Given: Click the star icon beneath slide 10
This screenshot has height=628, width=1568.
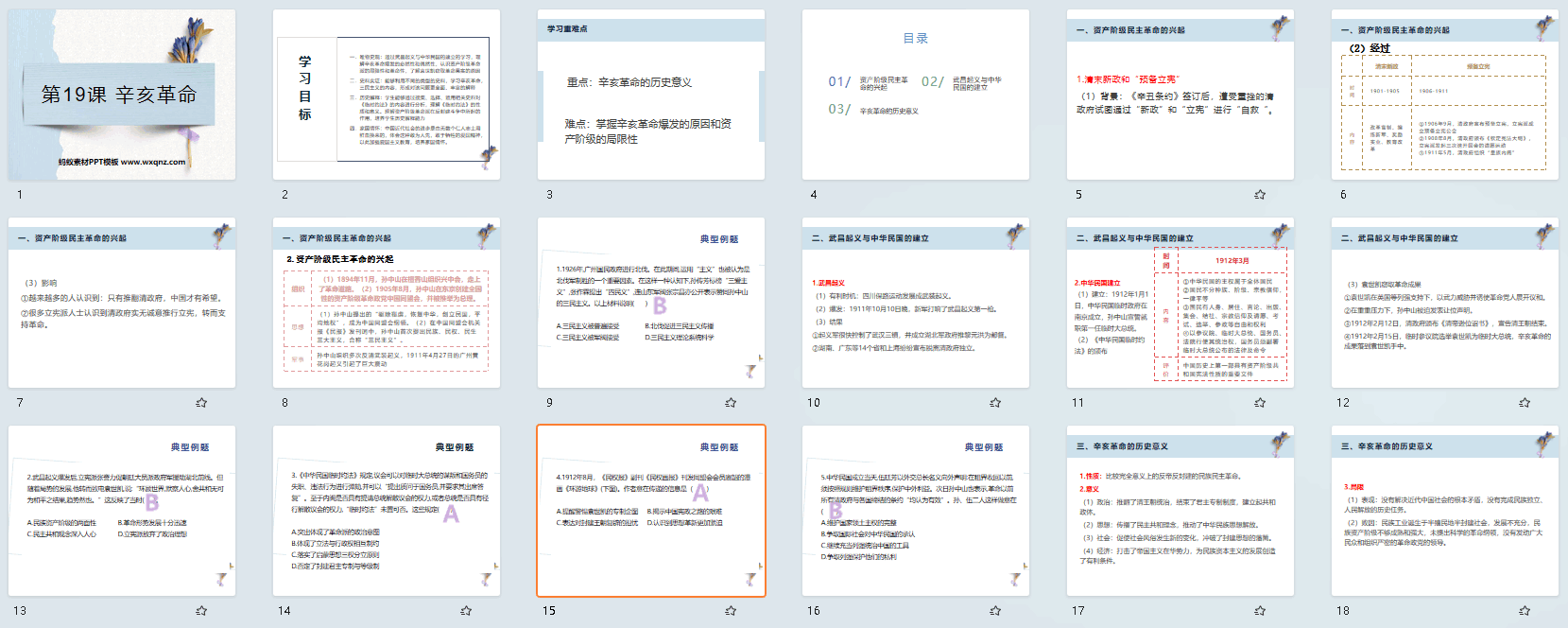Looking at the screenshot, I should pos(995,403).
